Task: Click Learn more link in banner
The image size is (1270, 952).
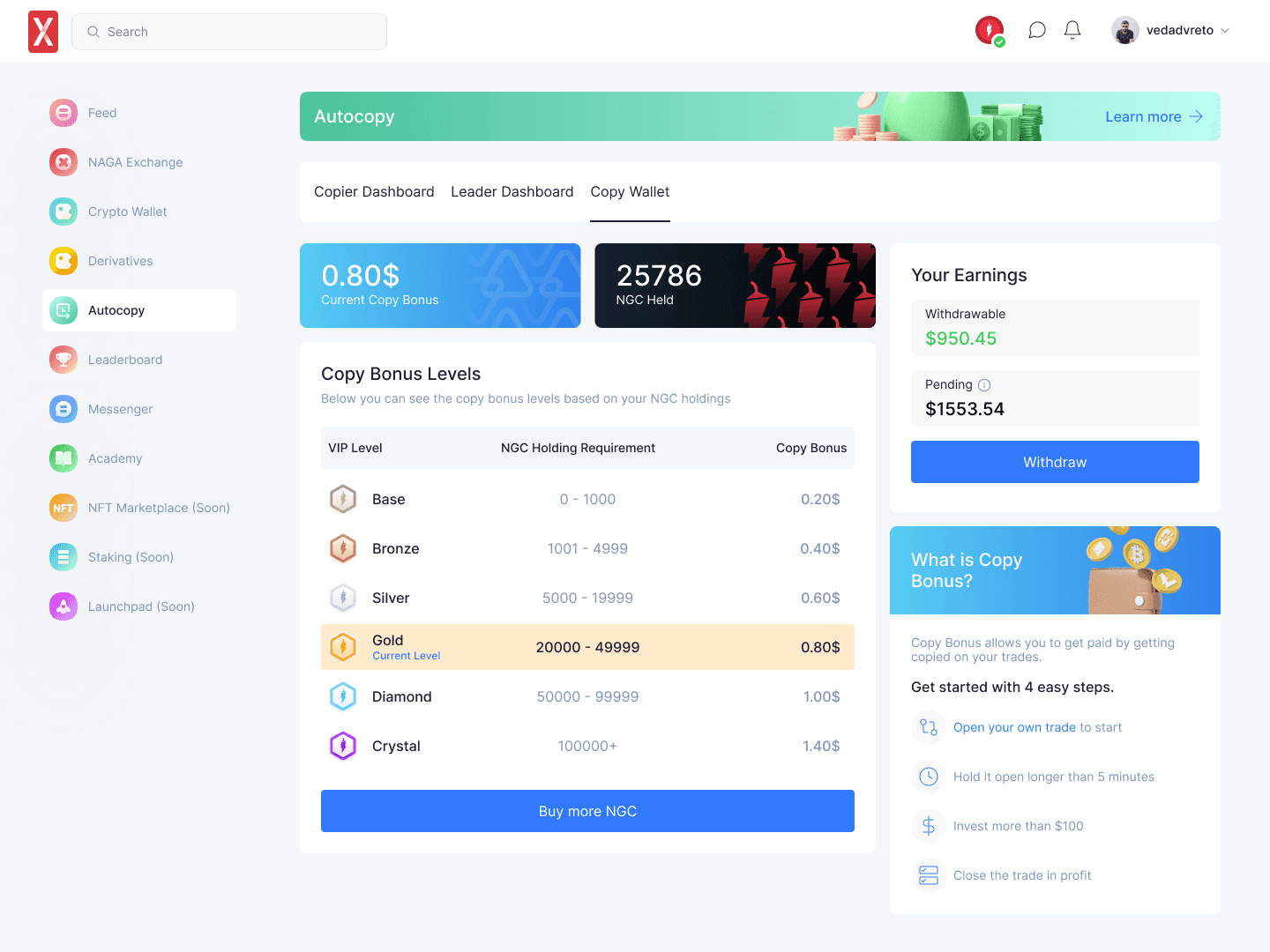Action: pos(1143,116)
